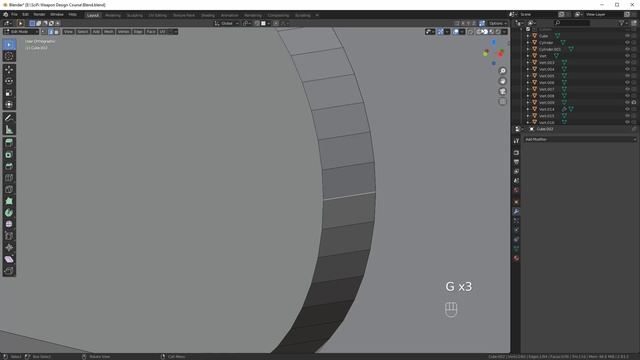Viewport: 640px width, 360px height.
Task: Open the Vertex menu in viewport header
Action: click(123, 32)
